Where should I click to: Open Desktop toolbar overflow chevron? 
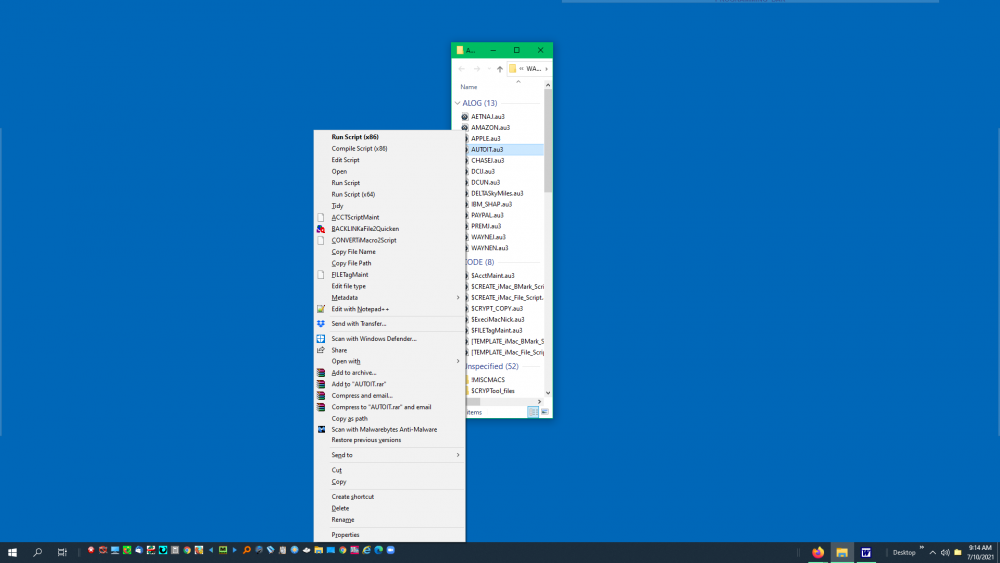point(922,548)
